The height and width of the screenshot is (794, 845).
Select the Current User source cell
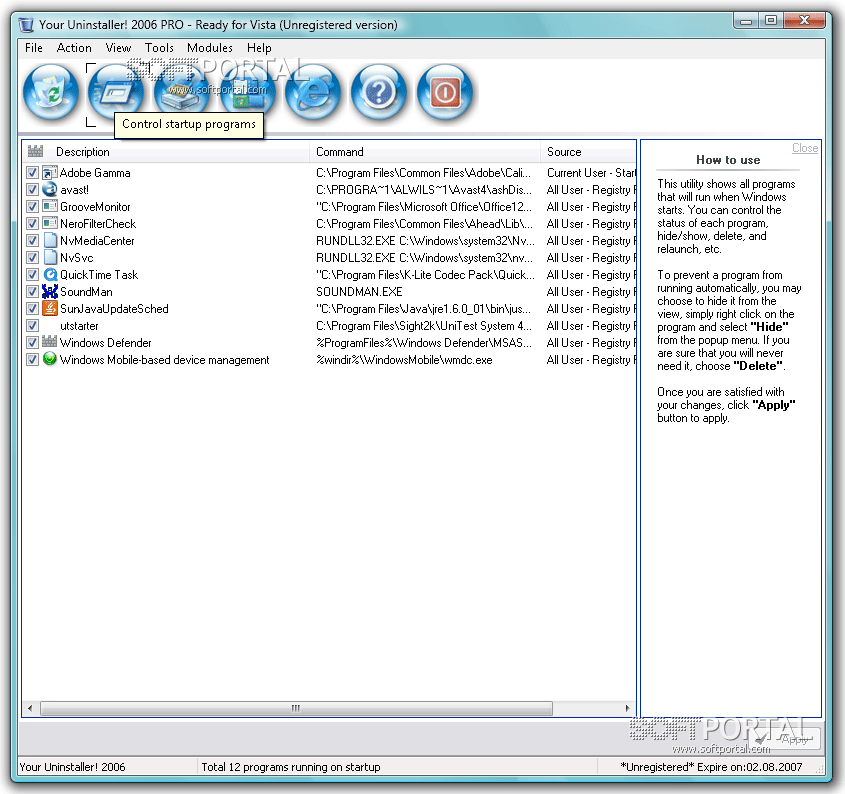point(591,173)
